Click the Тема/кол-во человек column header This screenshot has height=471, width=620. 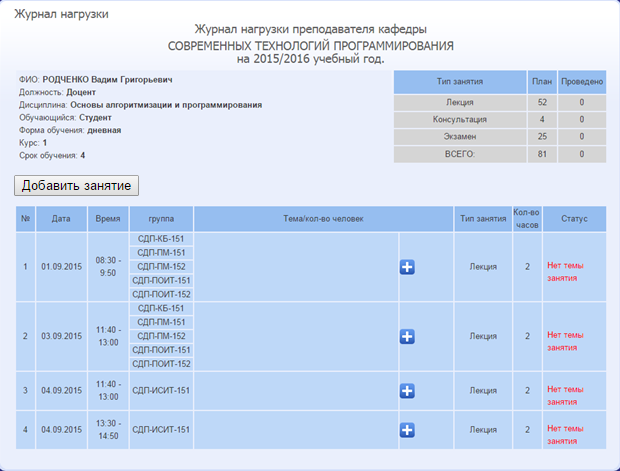pos(323,219)
